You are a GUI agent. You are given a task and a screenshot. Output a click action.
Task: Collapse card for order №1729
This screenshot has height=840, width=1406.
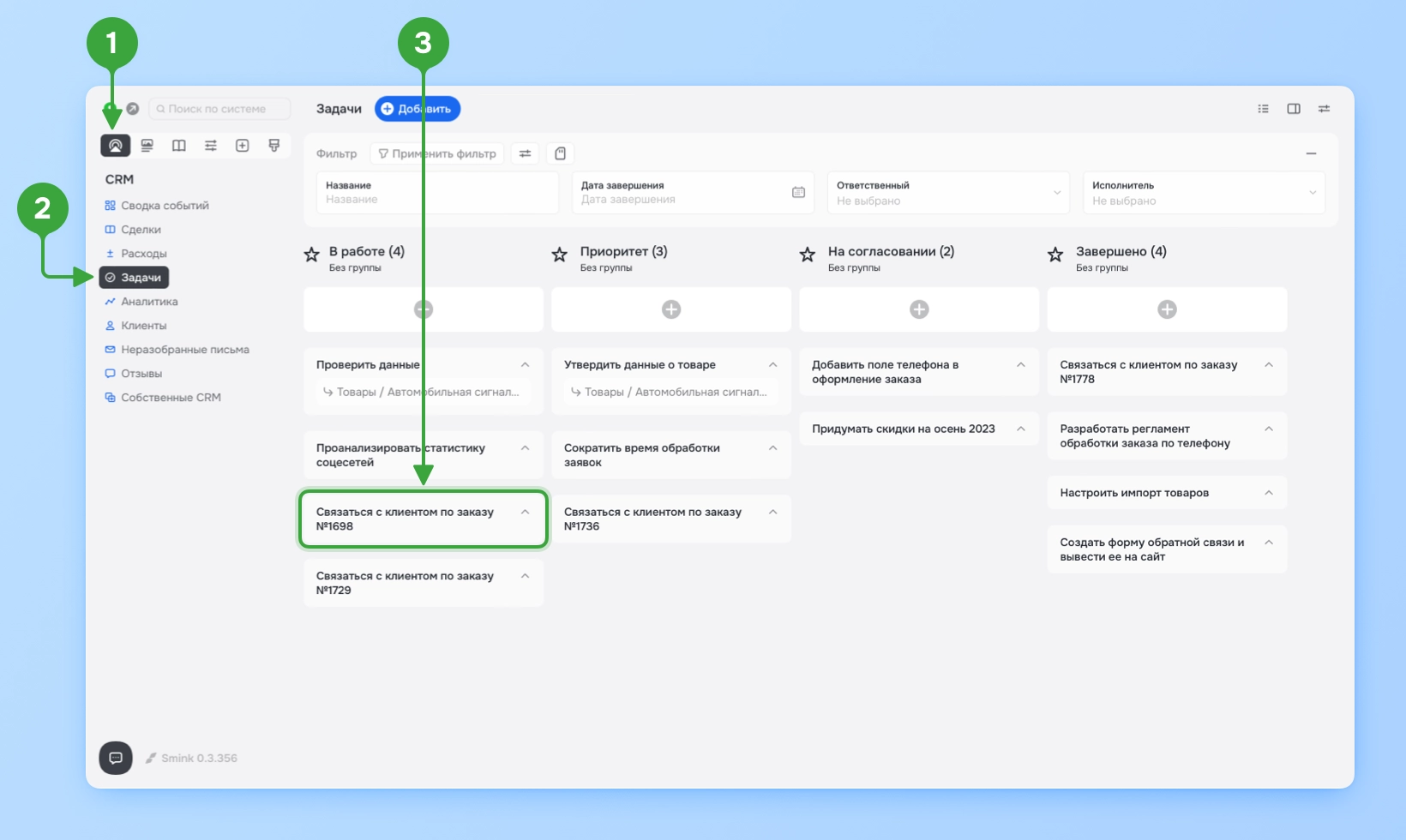point(525,576)
